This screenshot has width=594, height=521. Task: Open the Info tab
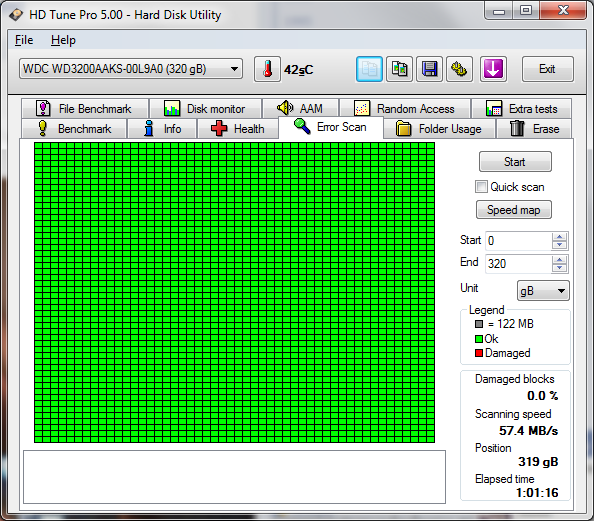(162, 129)
